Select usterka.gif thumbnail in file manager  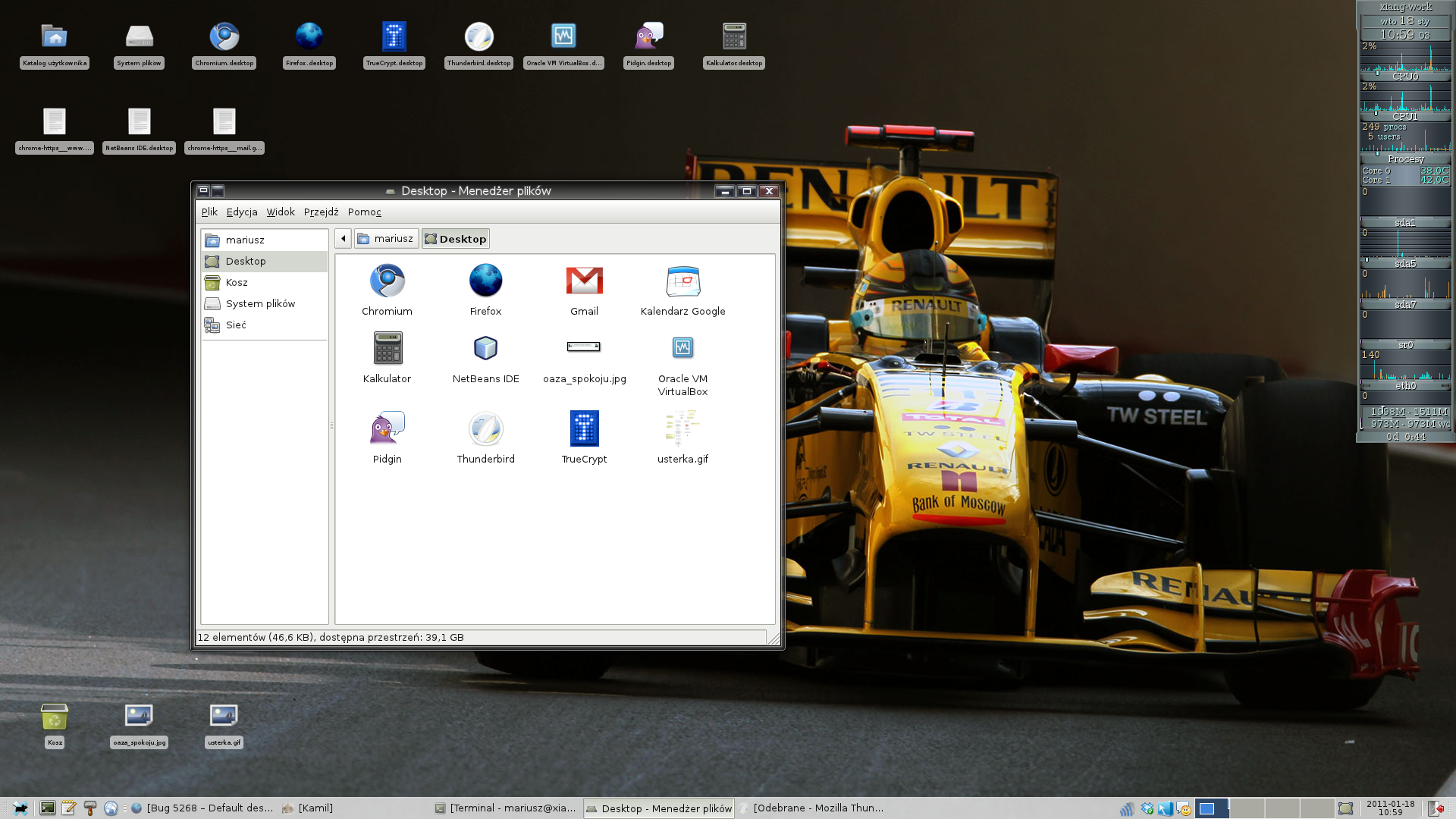(682, 429)
